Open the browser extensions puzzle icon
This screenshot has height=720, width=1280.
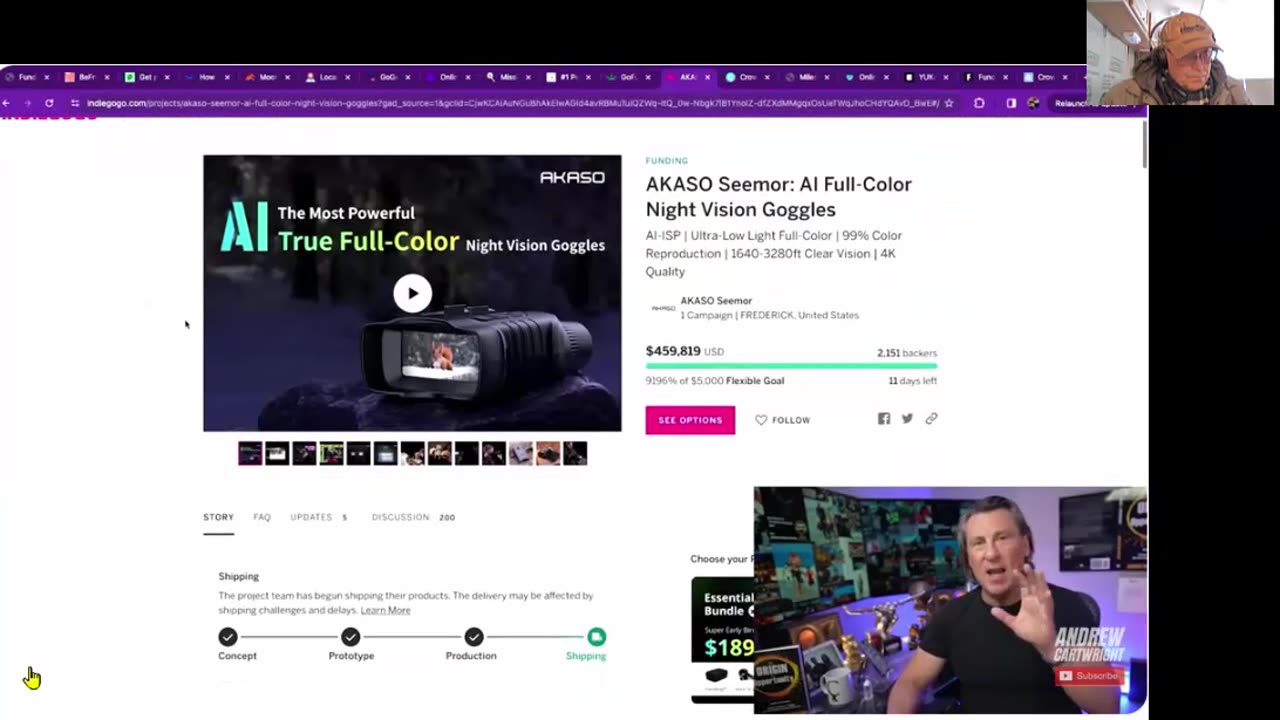pyautogui.click(x=979, y=103)
